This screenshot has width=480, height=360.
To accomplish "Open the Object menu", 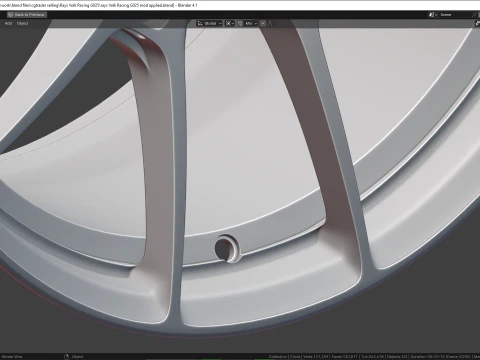I will [22, 23].
